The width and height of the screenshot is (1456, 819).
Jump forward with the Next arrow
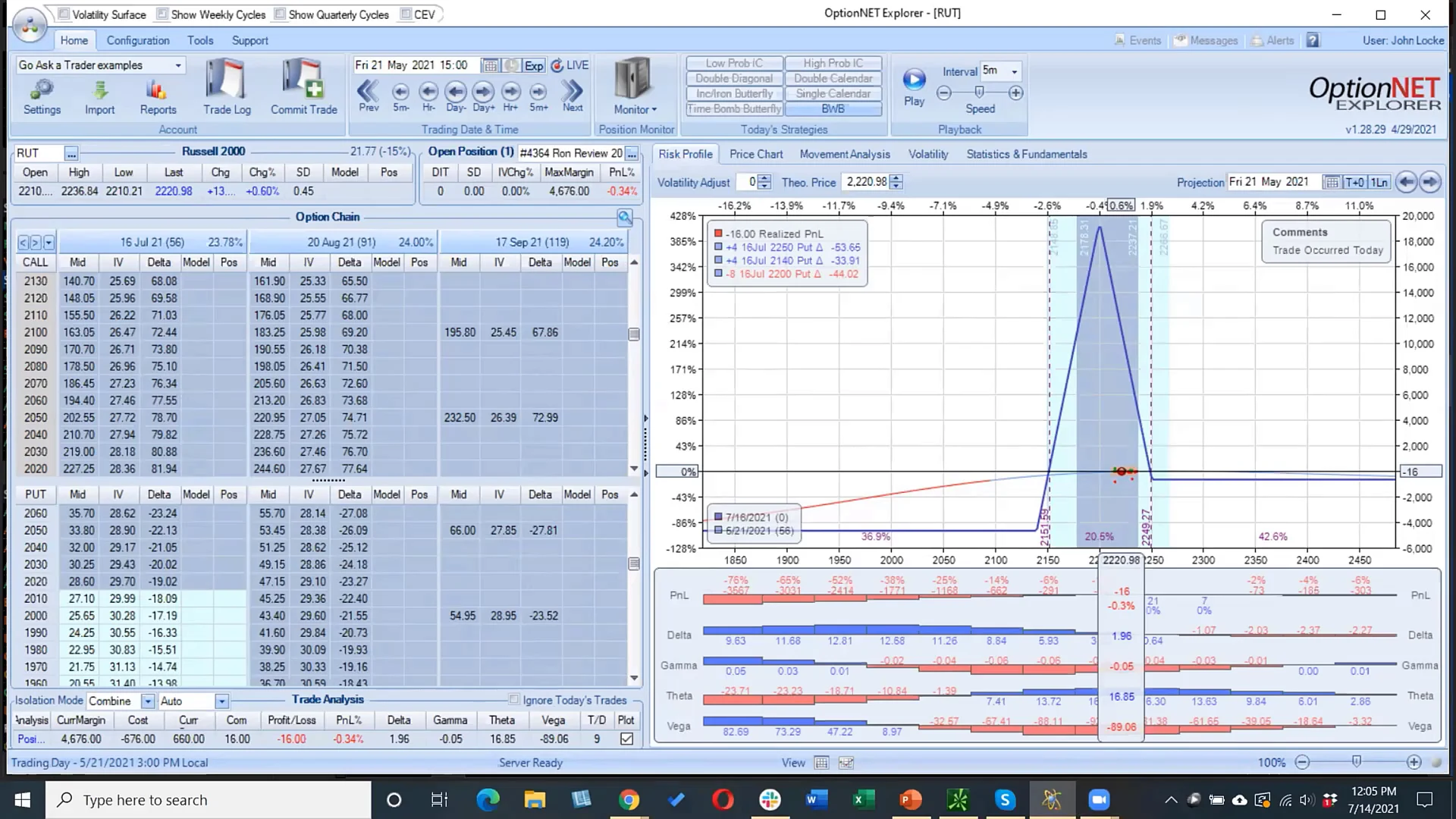(x=573, y=96)
